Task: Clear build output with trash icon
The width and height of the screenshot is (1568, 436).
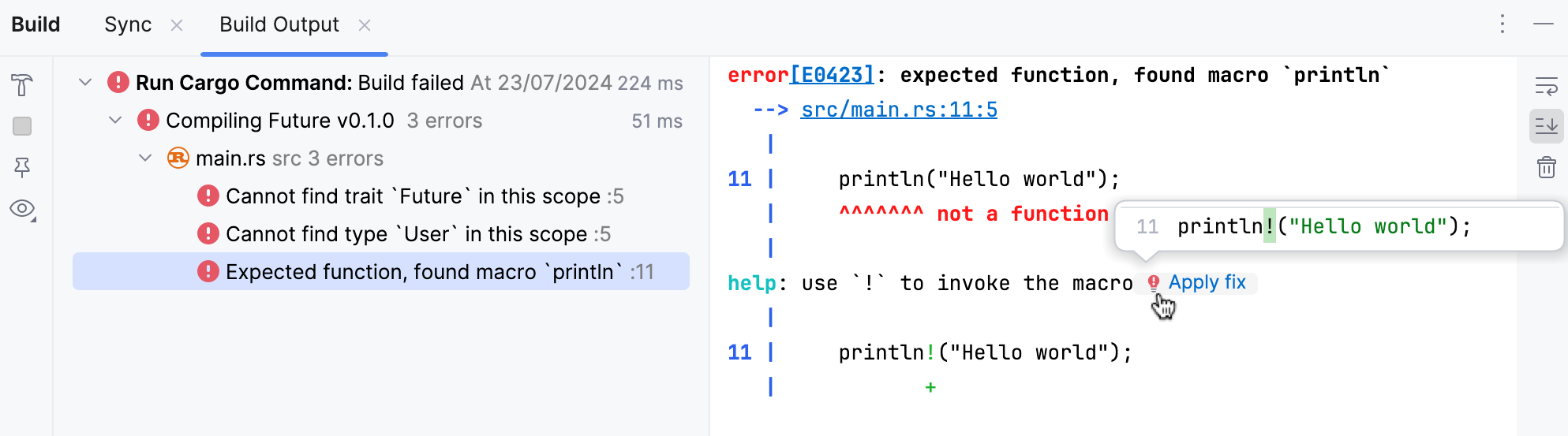Action: (x=1546, y=167)
